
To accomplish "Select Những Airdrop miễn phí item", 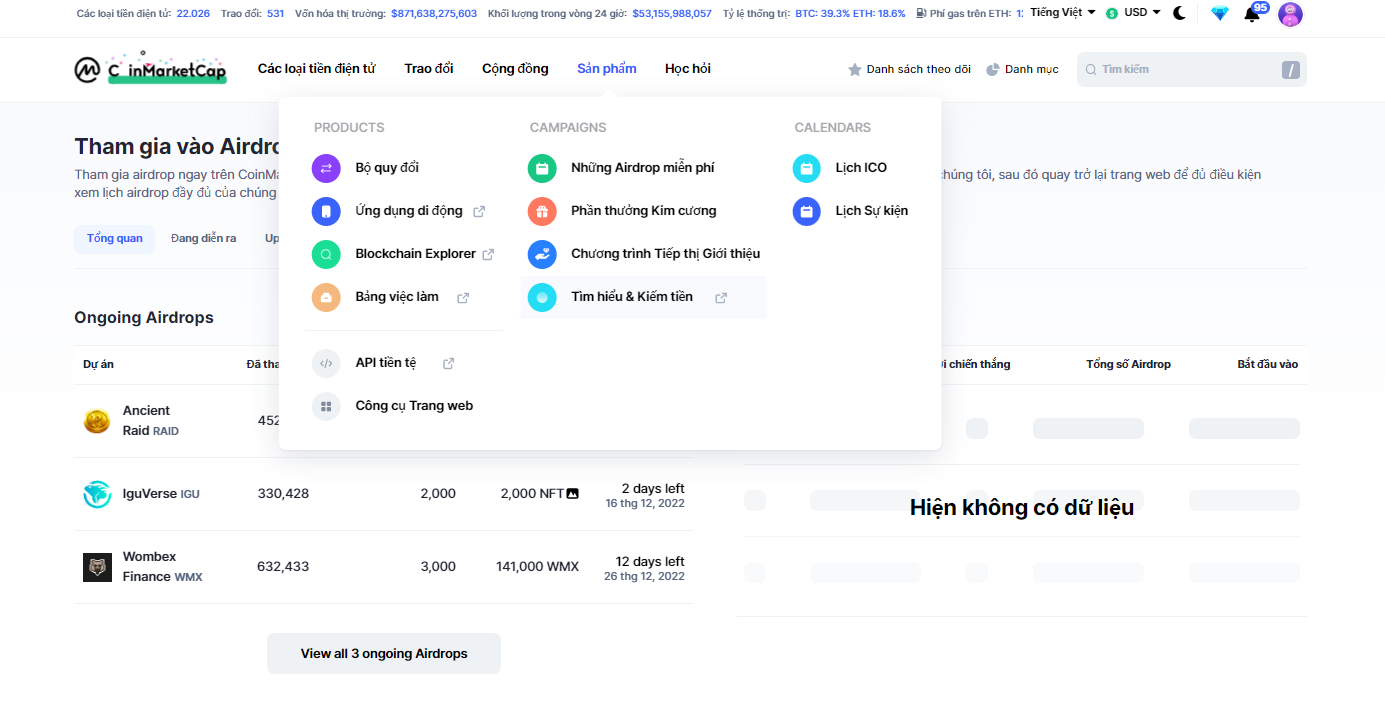I will click(x=643, y=168).
